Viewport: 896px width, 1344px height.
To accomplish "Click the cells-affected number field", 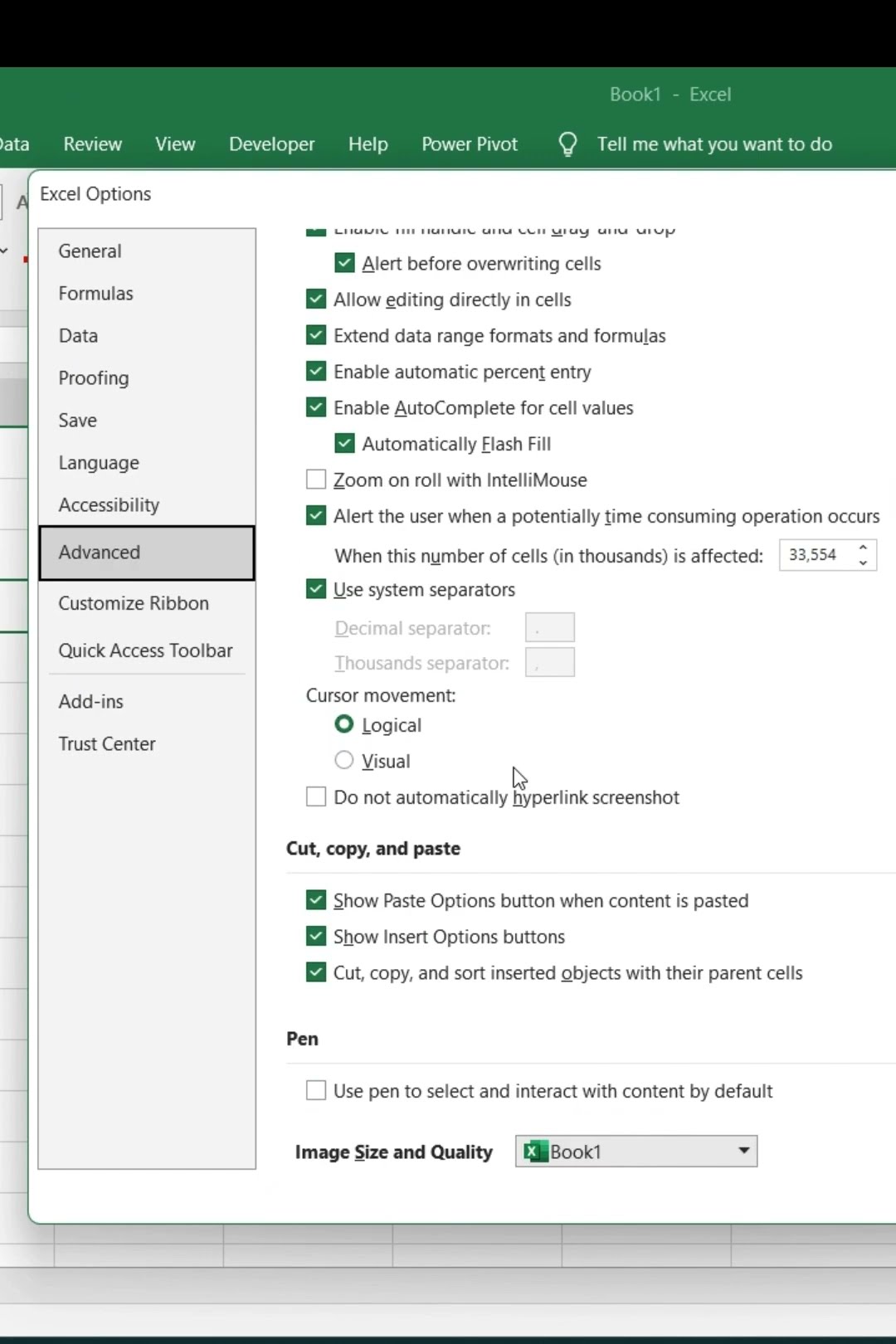I will (815, 555).
